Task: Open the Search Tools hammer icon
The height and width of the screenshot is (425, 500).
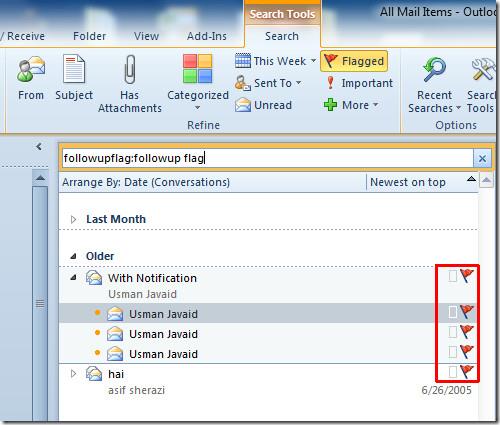Action: pyautogui.click(x=482, y=69)
